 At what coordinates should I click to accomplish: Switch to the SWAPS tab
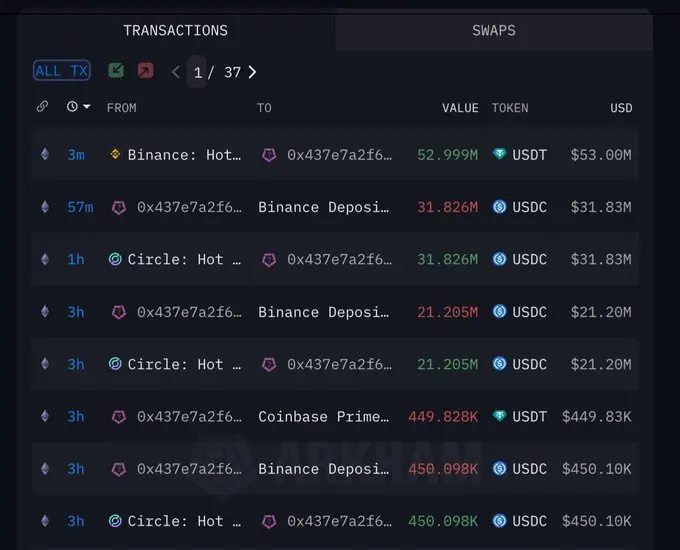[x=494, y=30]
